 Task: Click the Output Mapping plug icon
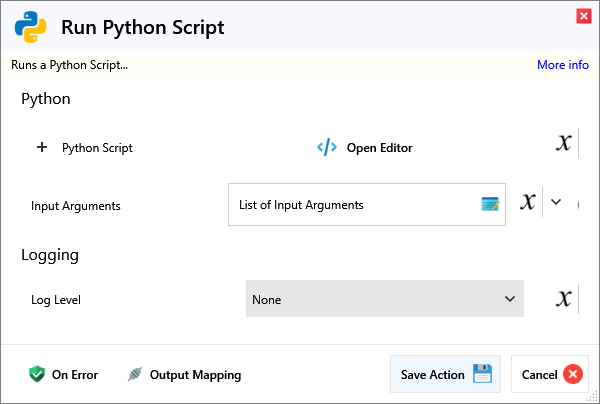pos(135,375)
